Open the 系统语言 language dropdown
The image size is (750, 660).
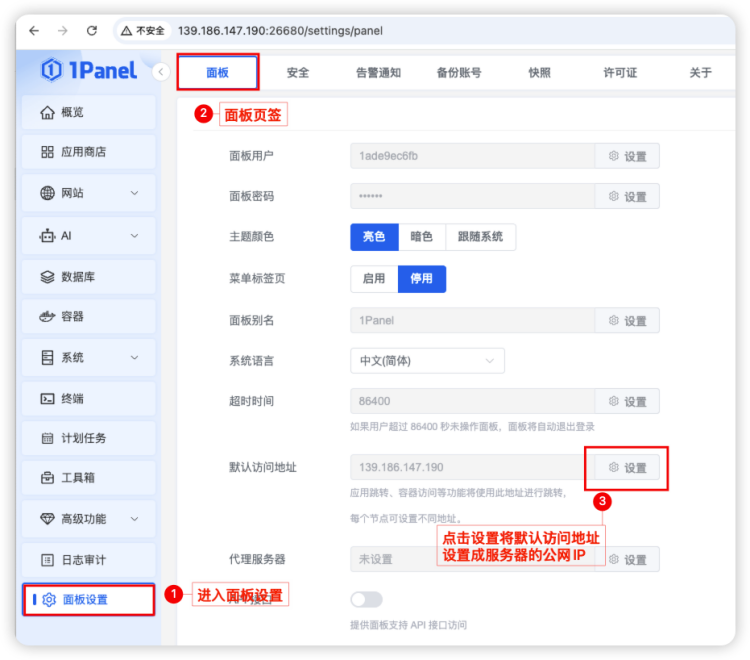click(x=427, y=361)
